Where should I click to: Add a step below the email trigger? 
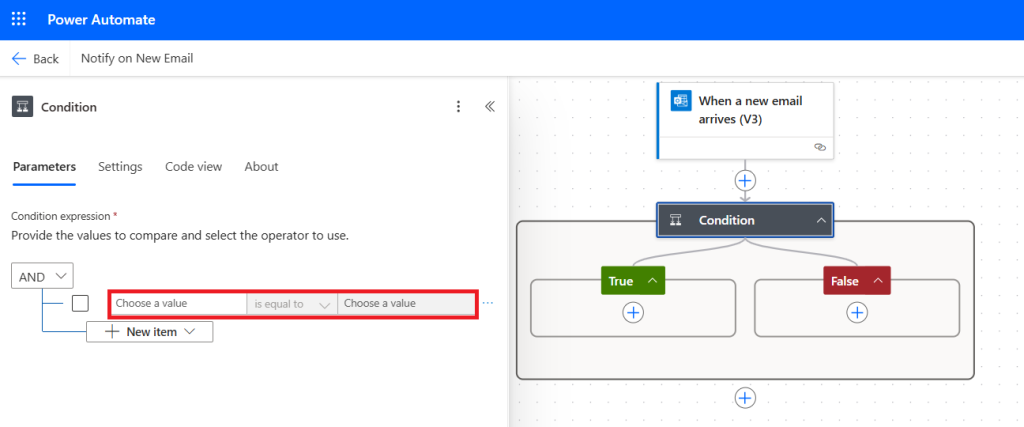745,181
